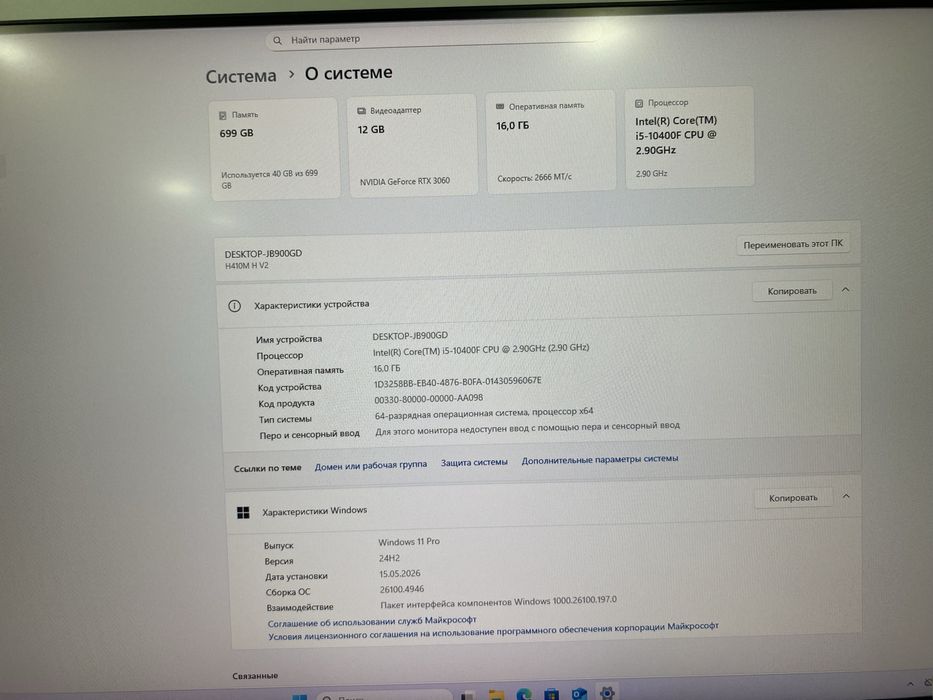Open Task View from the taskbar
933x700 pixels.
tap(468, 695)
